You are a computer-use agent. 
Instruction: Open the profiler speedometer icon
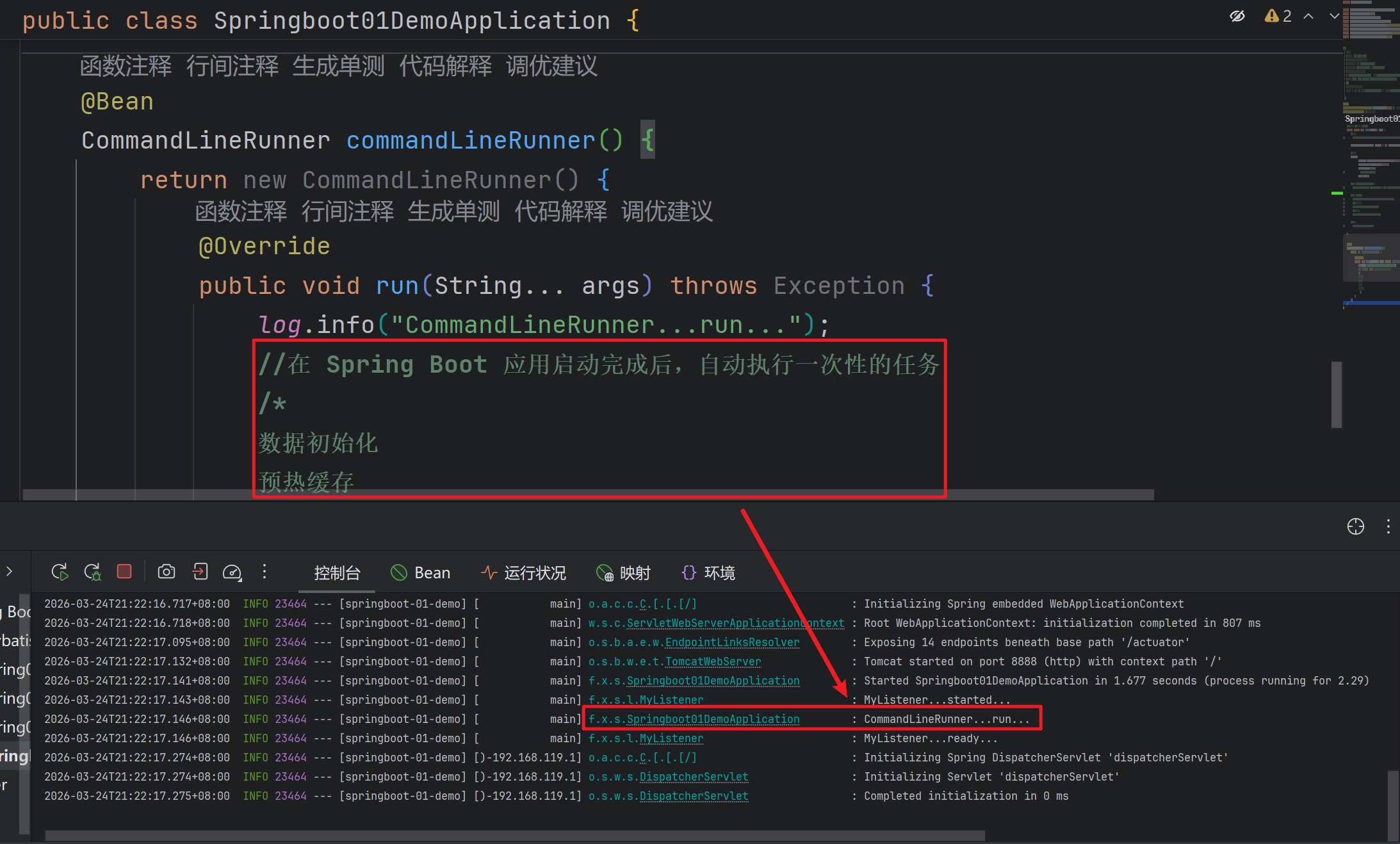pos(232,572)
